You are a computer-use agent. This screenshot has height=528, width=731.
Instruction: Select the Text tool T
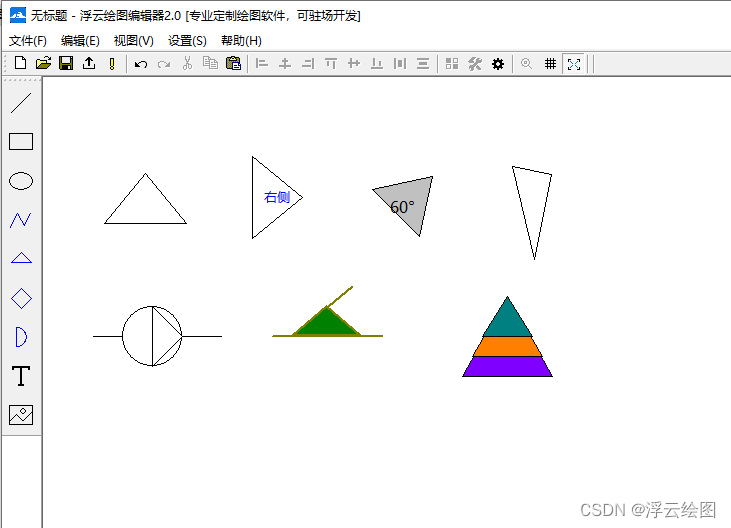(x=21, y=376)
